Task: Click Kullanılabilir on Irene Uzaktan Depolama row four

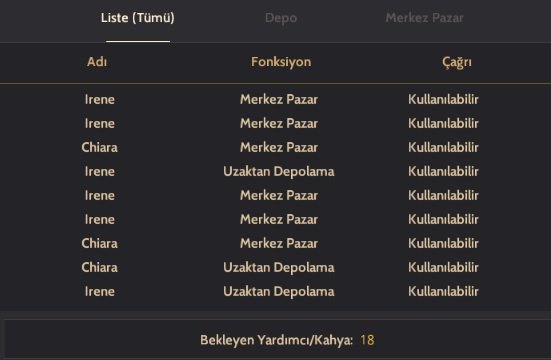Action: point(443,172)
